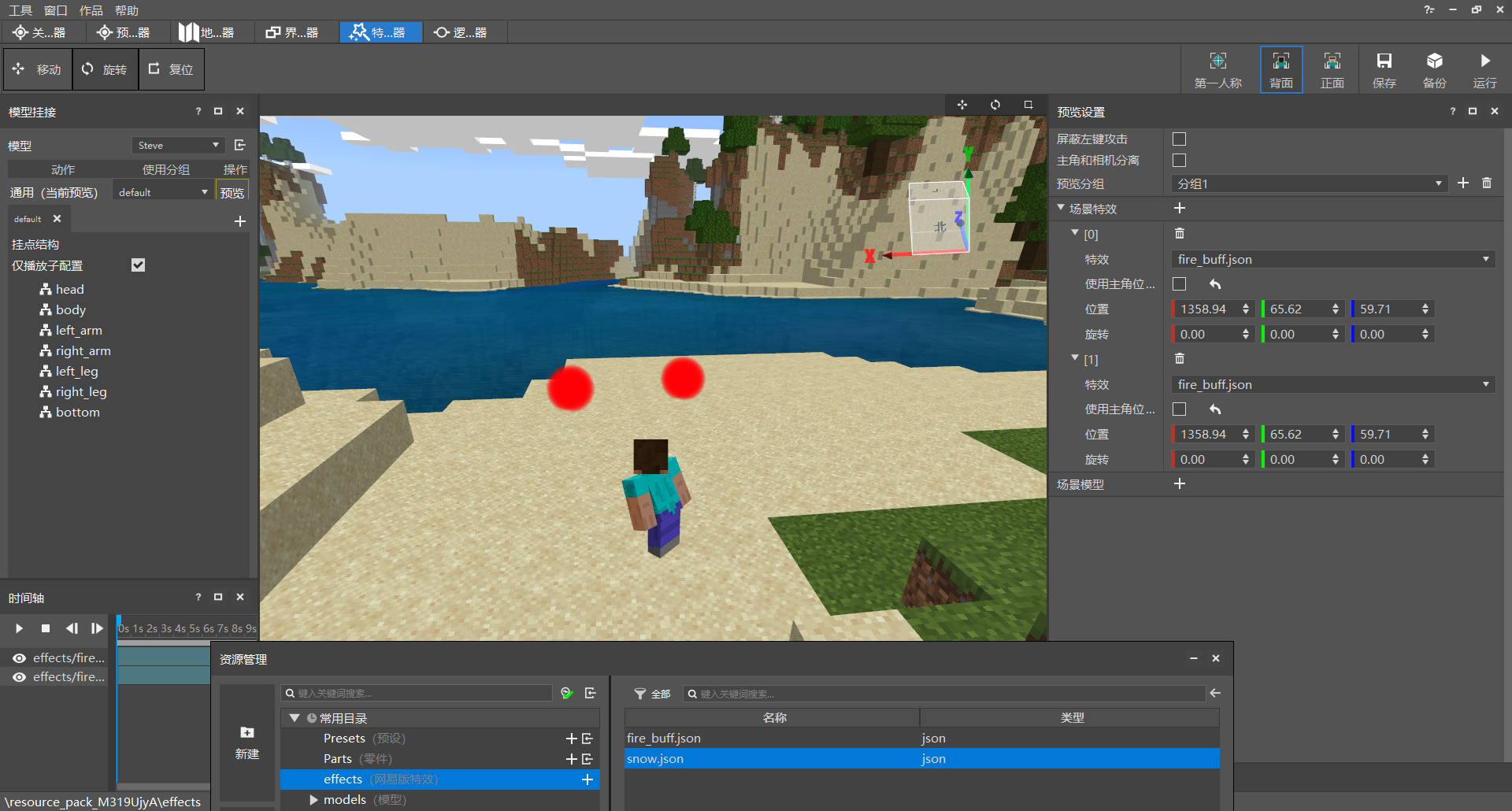
Task: Hide the first effects/fire track
Action: point(19,657)
